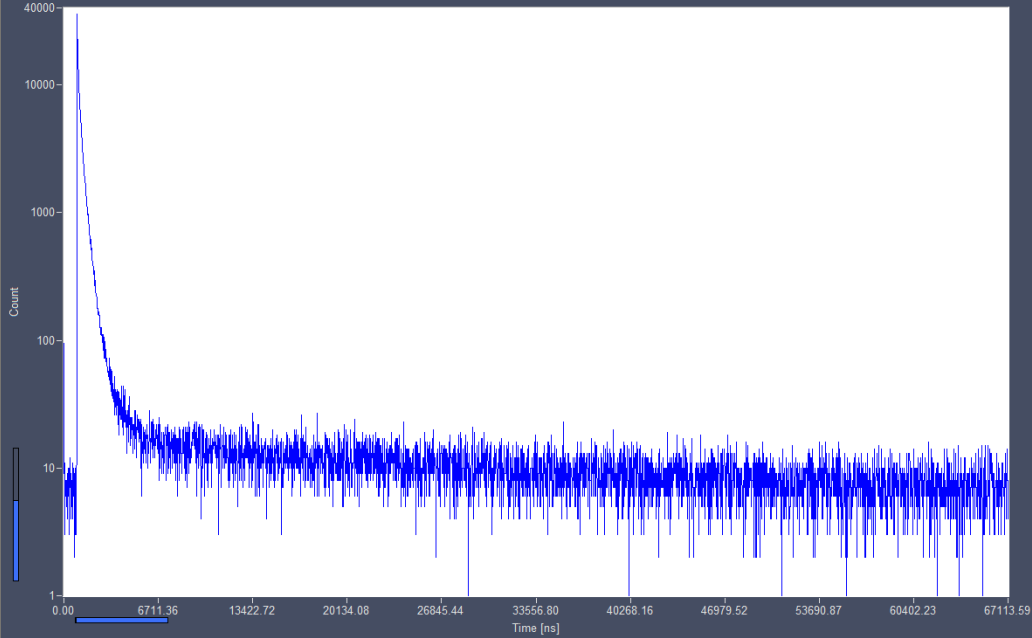
Task: Click the Time [ns] axis title
Action: click(x=536, y=628)
